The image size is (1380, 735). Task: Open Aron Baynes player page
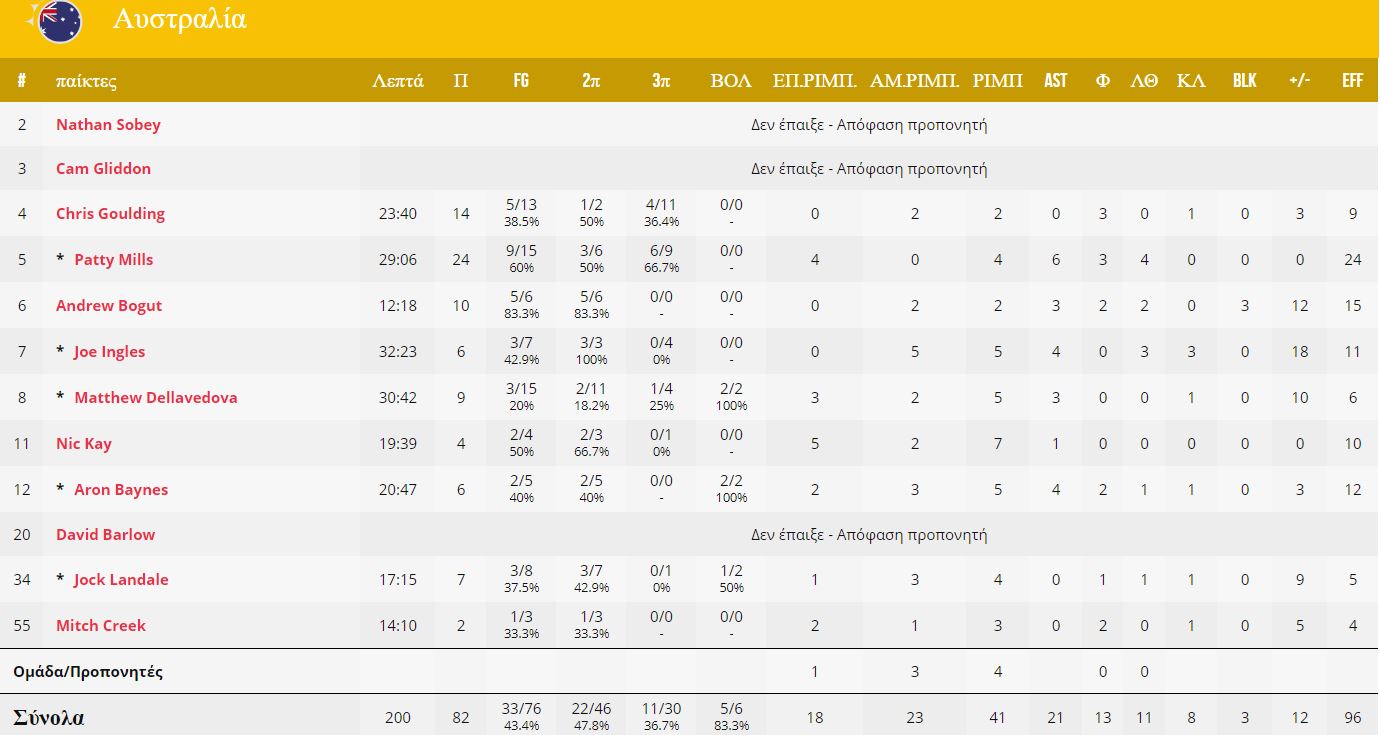(121, 490)
